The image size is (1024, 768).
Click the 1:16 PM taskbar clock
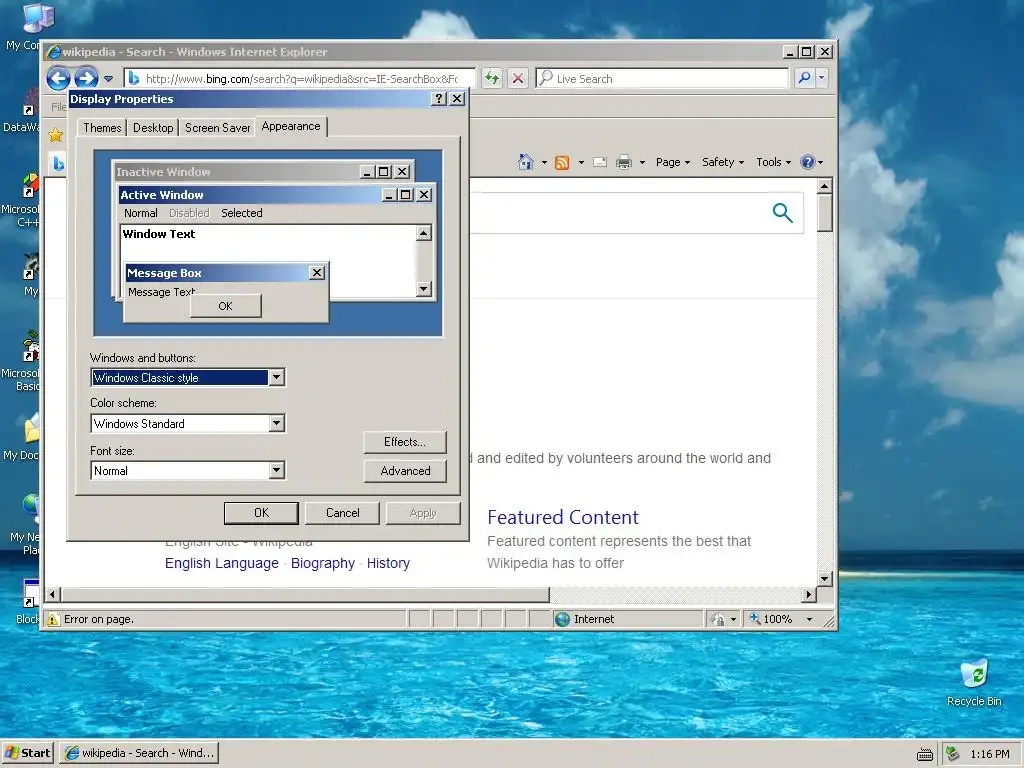coord(989,754)
